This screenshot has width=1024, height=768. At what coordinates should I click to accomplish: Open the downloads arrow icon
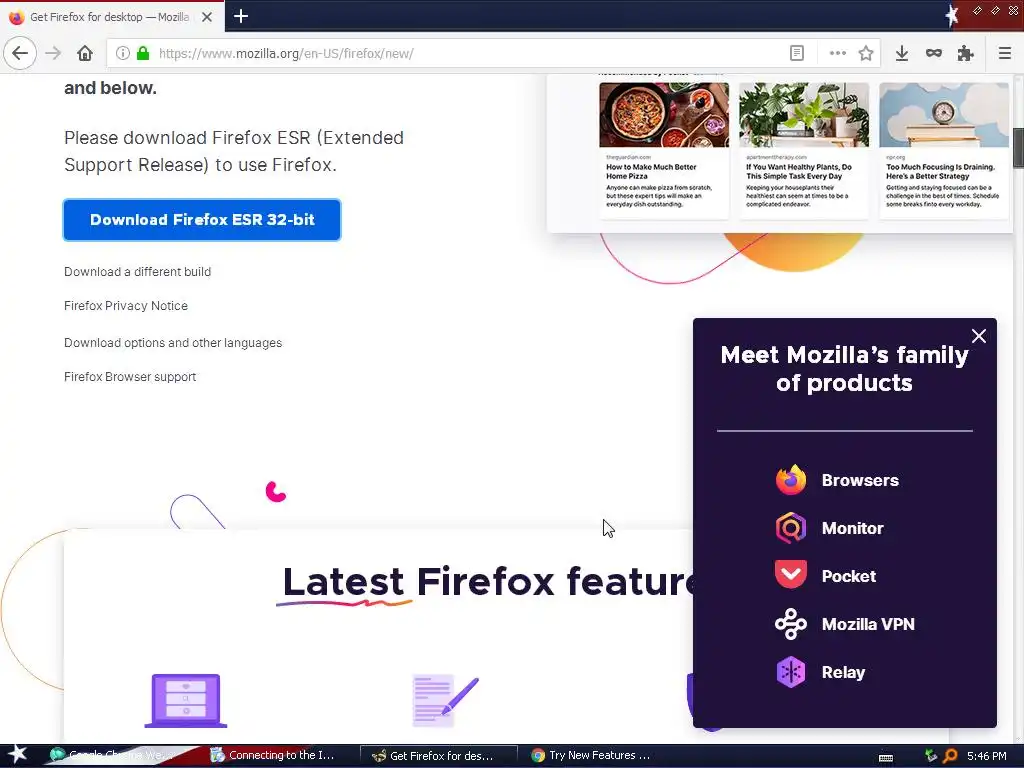(x=901, y=53)
